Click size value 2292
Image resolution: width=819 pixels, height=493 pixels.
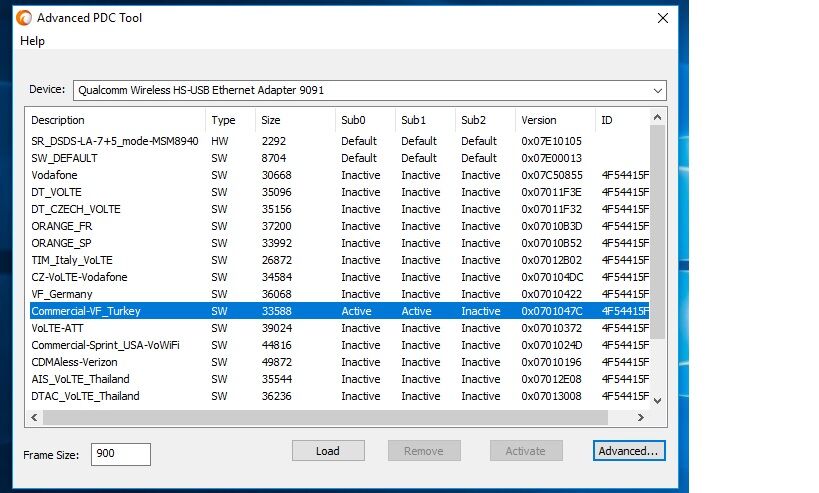pyautogui.click(x=274, y=141)
